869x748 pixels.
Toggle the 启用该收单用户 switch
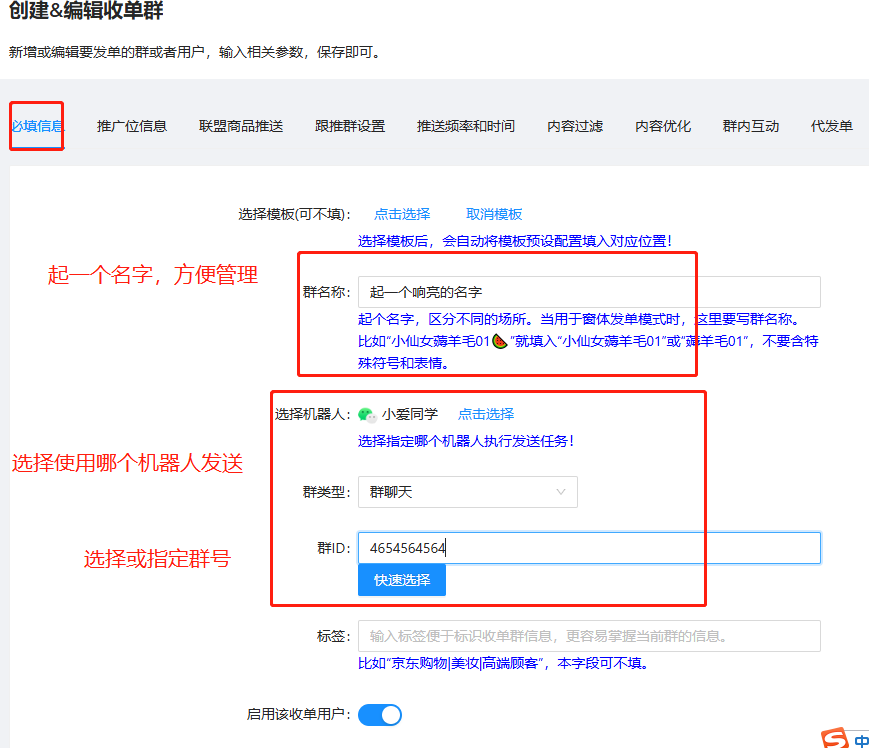379,715
